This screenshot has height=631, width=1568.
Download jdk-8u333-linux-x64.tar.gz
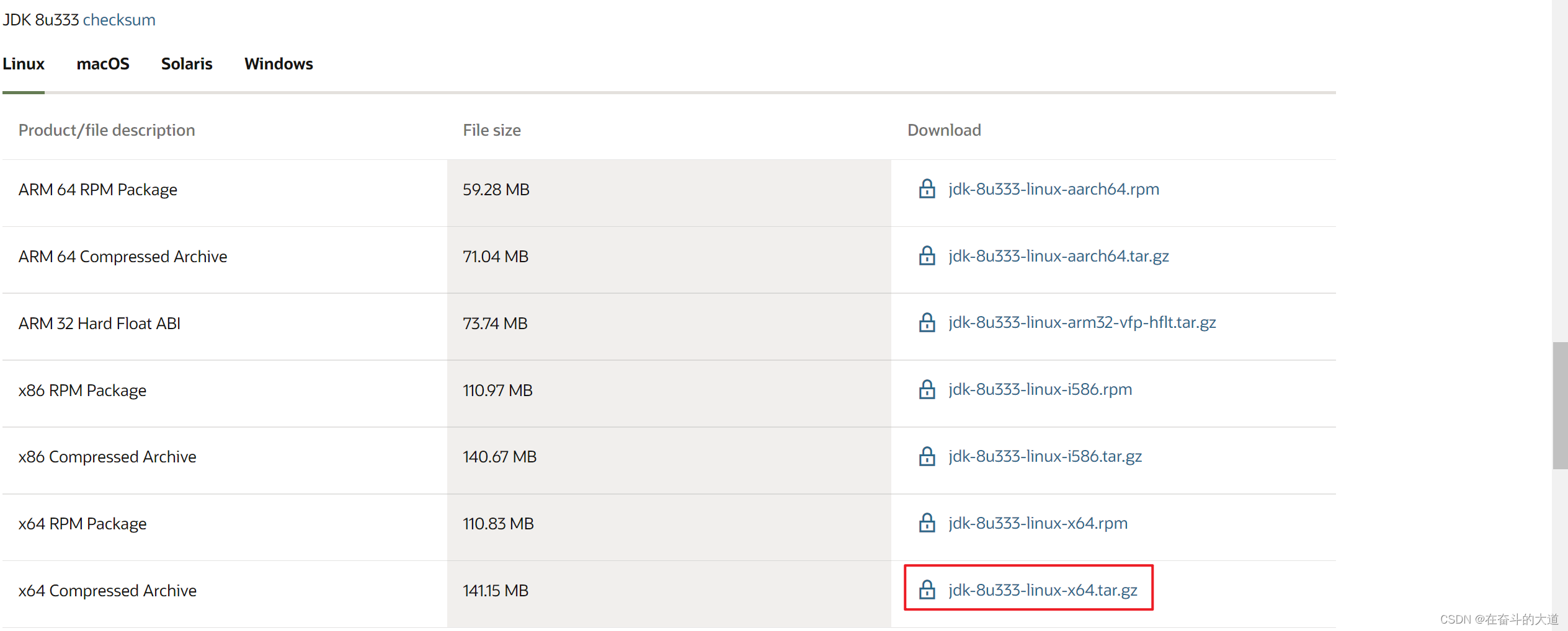tap(1043, 590)
